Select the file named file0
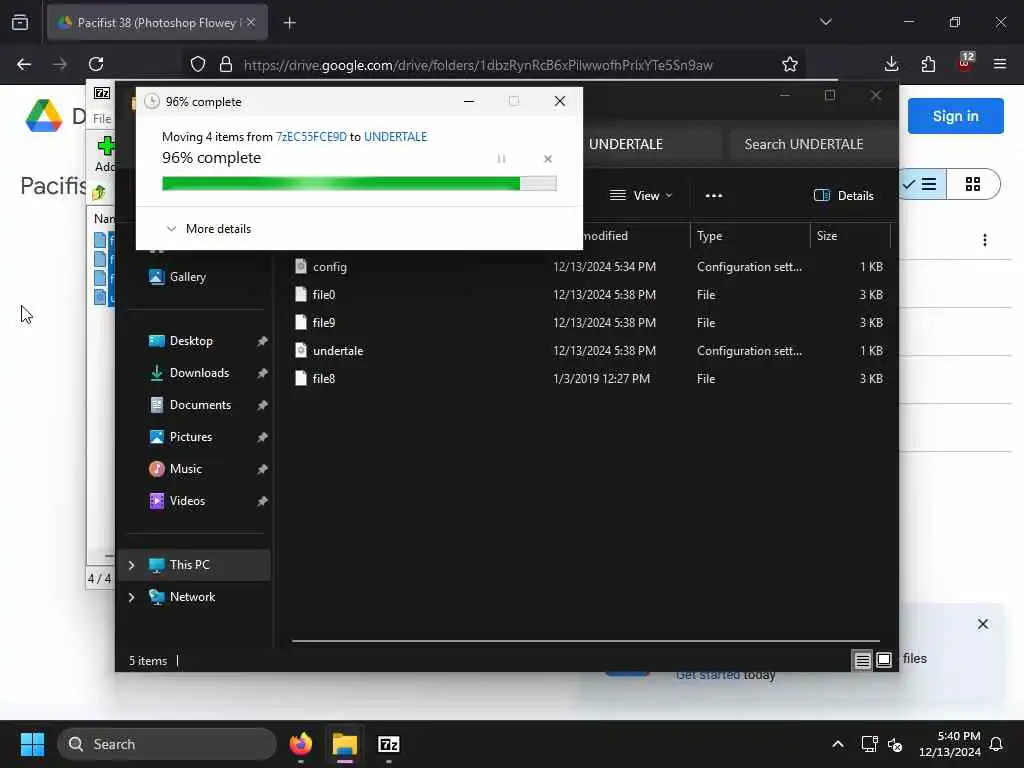 click(324, 295)
